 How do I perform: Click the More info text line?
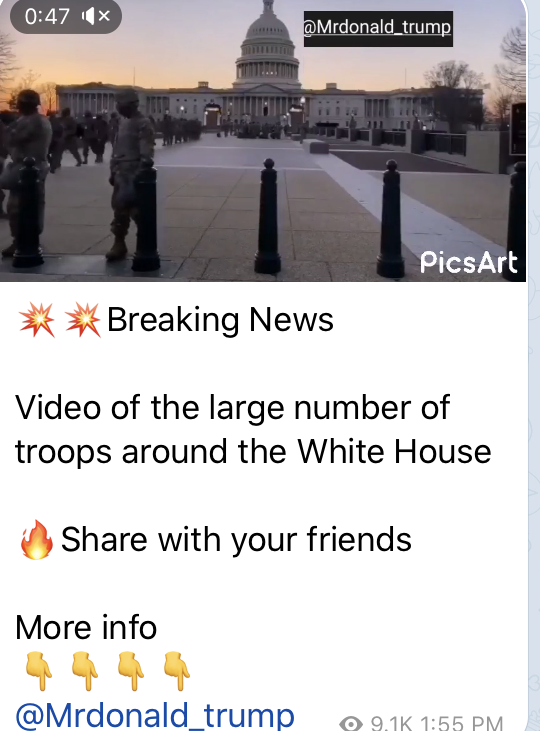click(x=86, y=628)
